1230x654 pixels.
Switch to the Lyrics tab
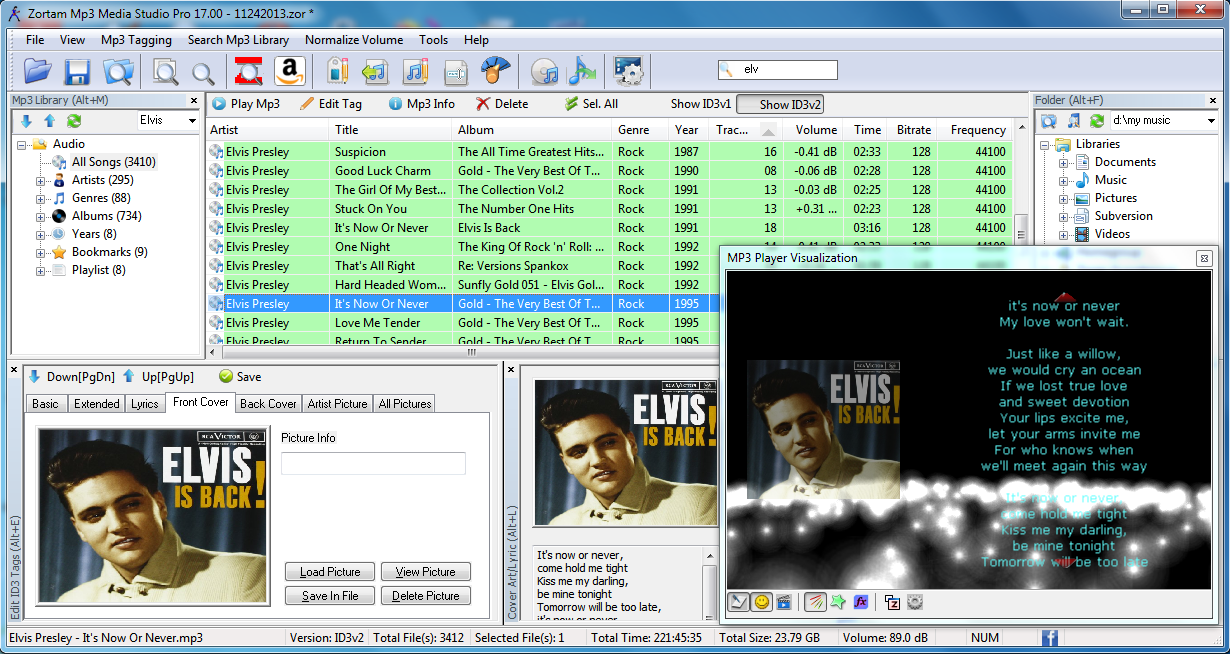coord(145,404)
